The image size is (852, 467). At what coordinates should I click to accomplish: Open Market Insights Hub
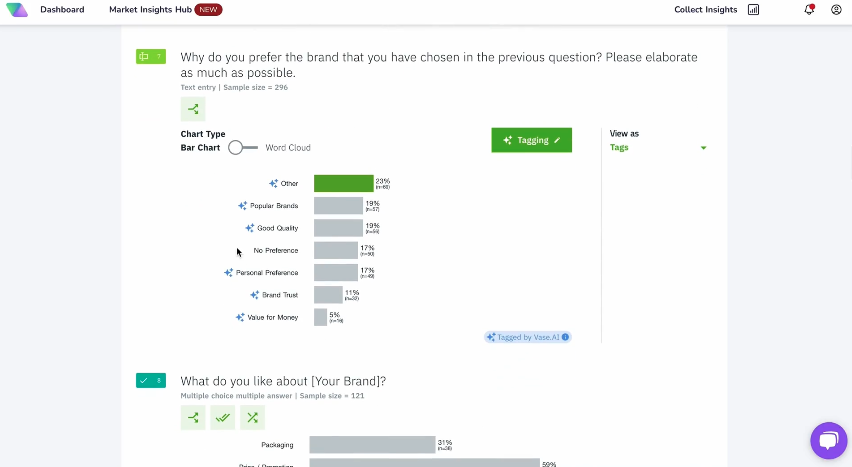151,10
